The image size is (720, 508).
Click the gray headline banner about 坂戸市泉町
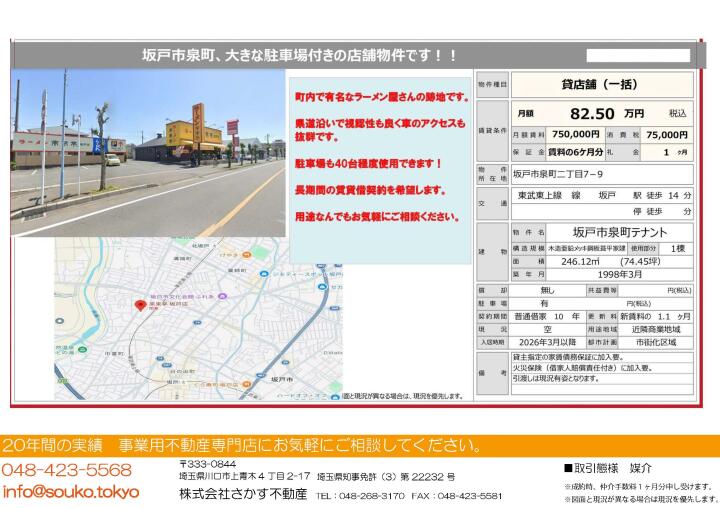point(299,56)
